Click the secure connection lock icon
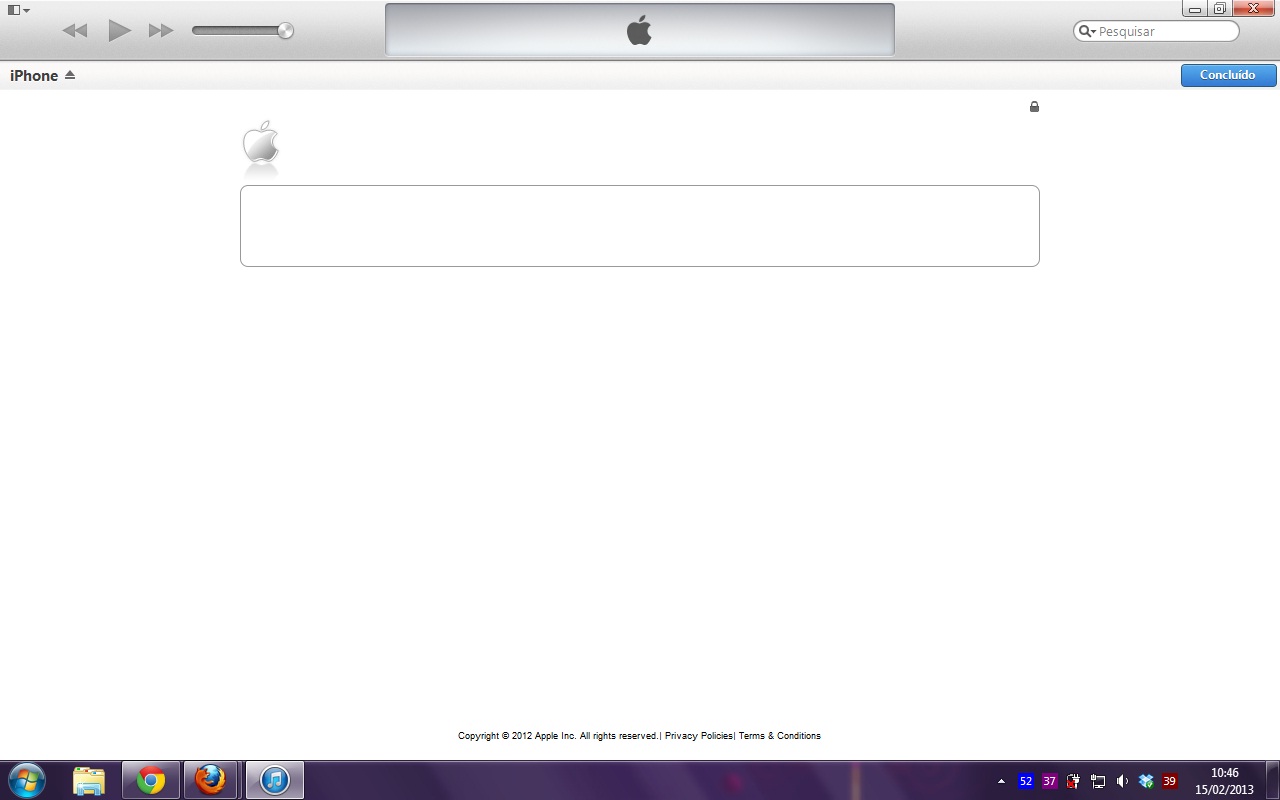This screenshot has height=800, width=1280. (1034, 106)
